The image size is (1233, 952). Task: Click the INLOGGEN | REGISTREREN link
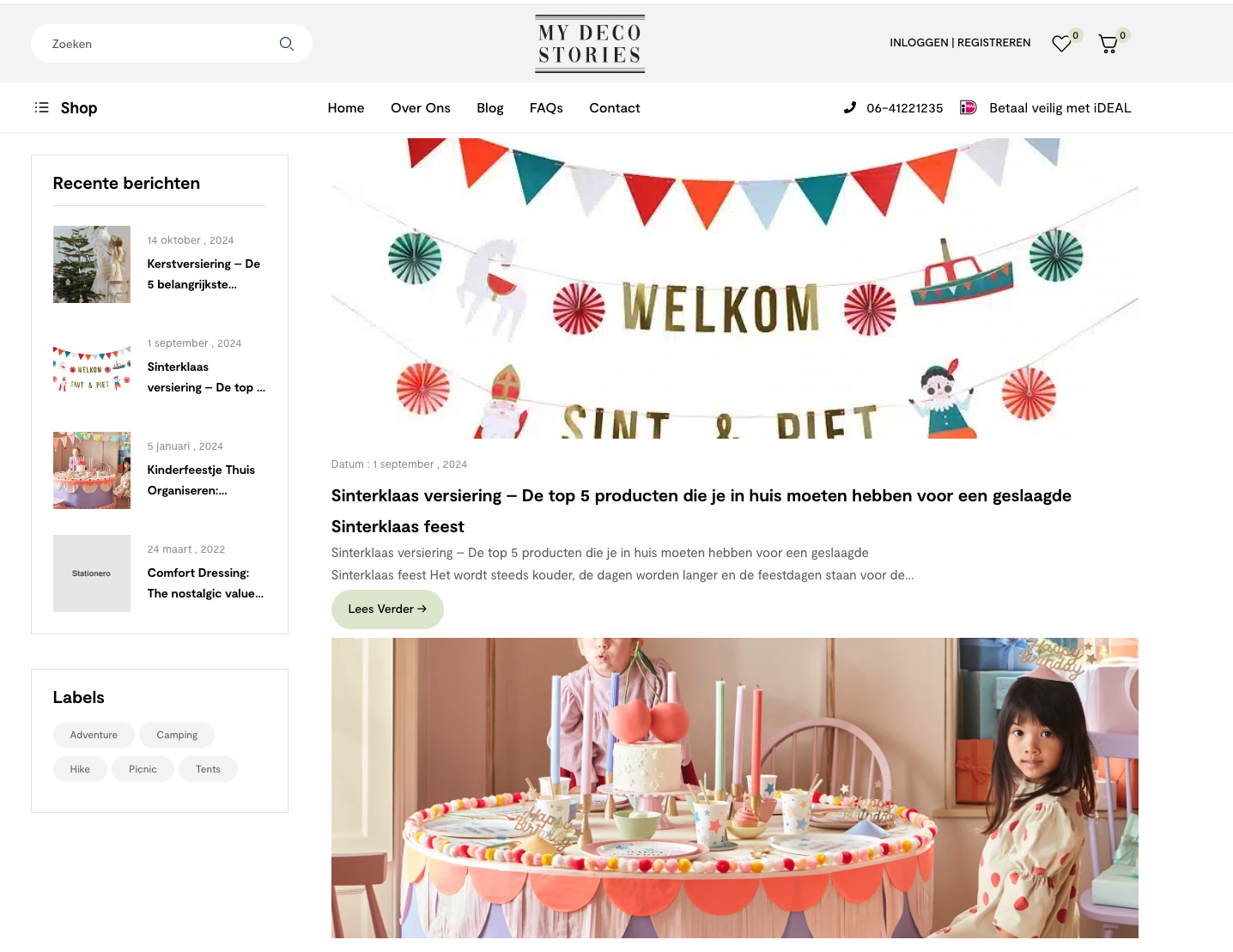coord(960,42)
